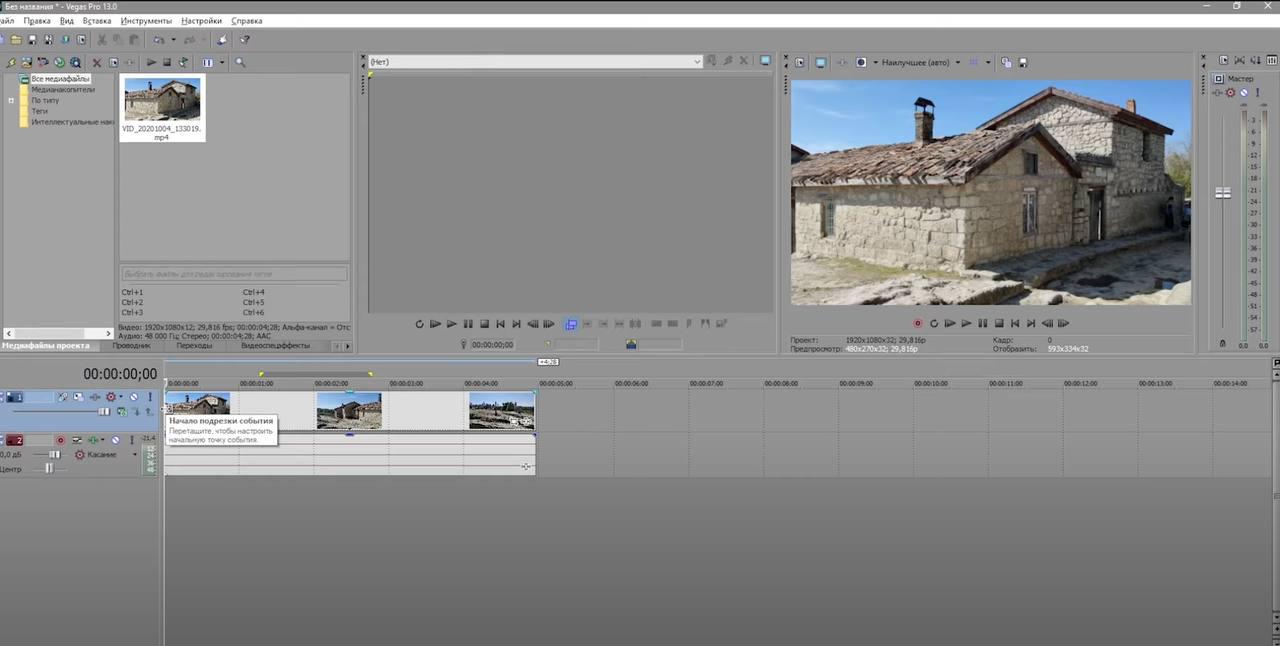Expand the 'По типу' media folder
Screen dimensions: 1280x646
[11, 100]
